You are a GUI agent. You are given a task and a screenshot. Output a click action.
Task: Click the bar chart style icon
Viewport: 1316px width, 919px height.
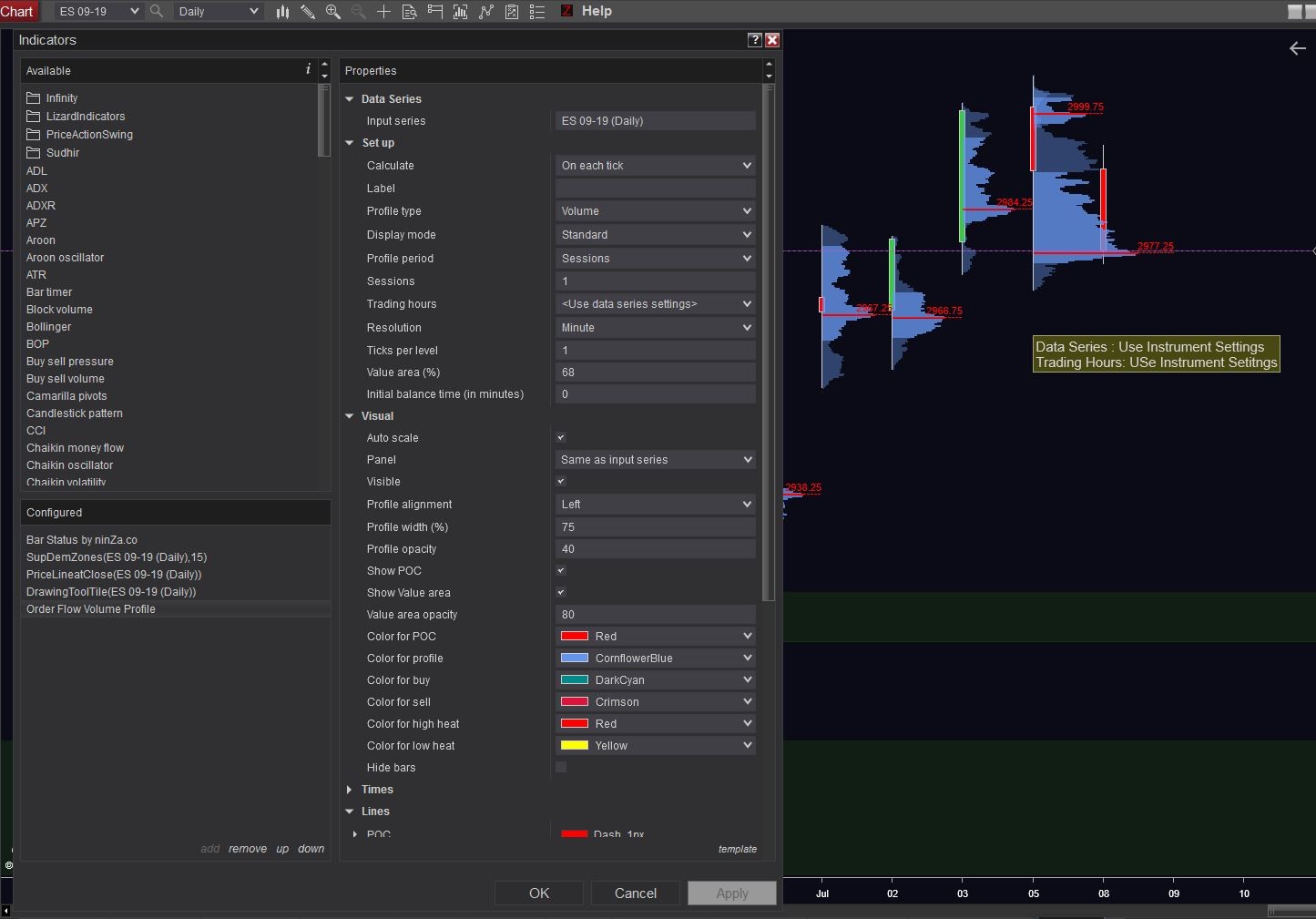pyautogui.click(x=282, y=11)
